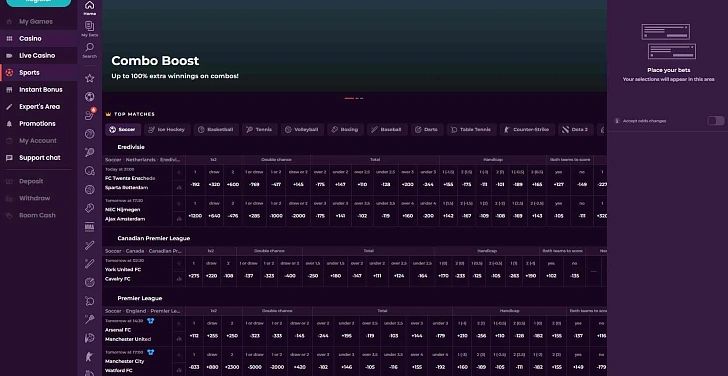Click the Search magnifier icon
This screenshot has width=728, height=376.
click(x=90, y=50)
